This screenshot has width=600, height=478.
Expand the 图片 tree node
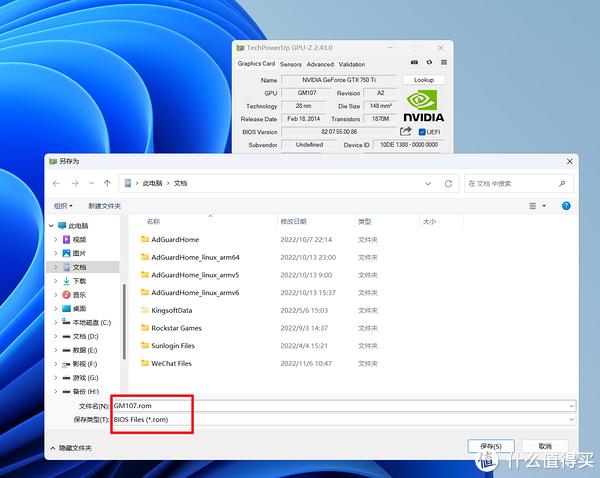click(x=56, y=253)
